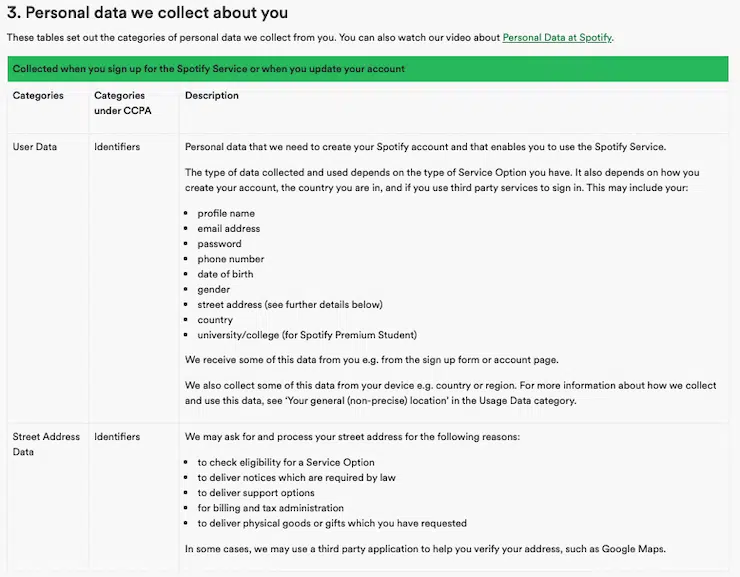Click 'Identifiers' in the Street Address Data row
The width and height of the screenshot is (740, 577).
117,437
